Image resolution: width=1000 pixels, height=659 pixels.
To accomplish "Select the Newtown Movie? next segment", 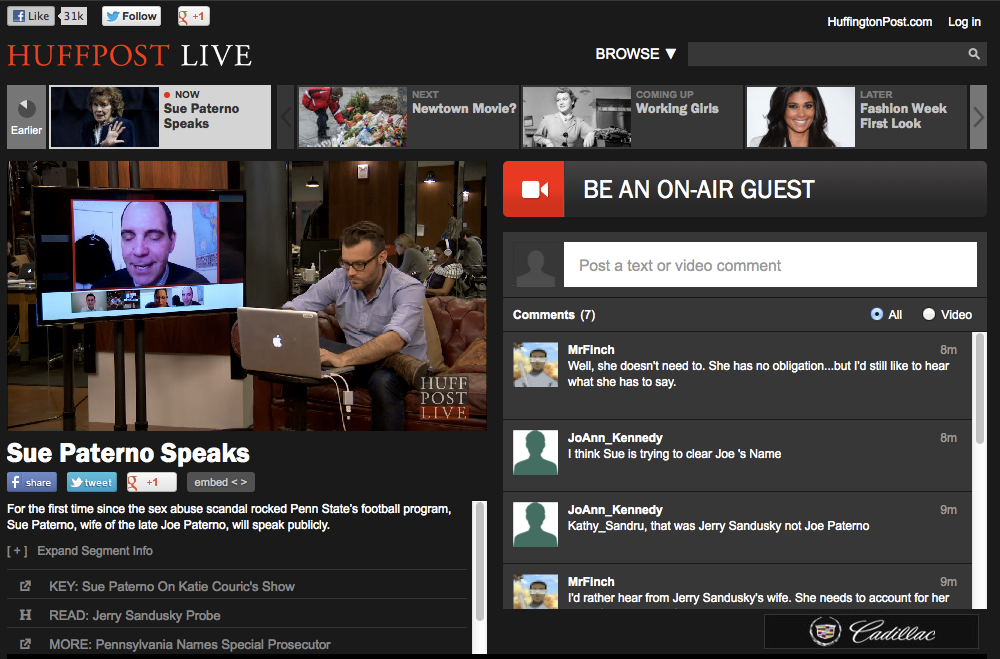I will point(408,117).
